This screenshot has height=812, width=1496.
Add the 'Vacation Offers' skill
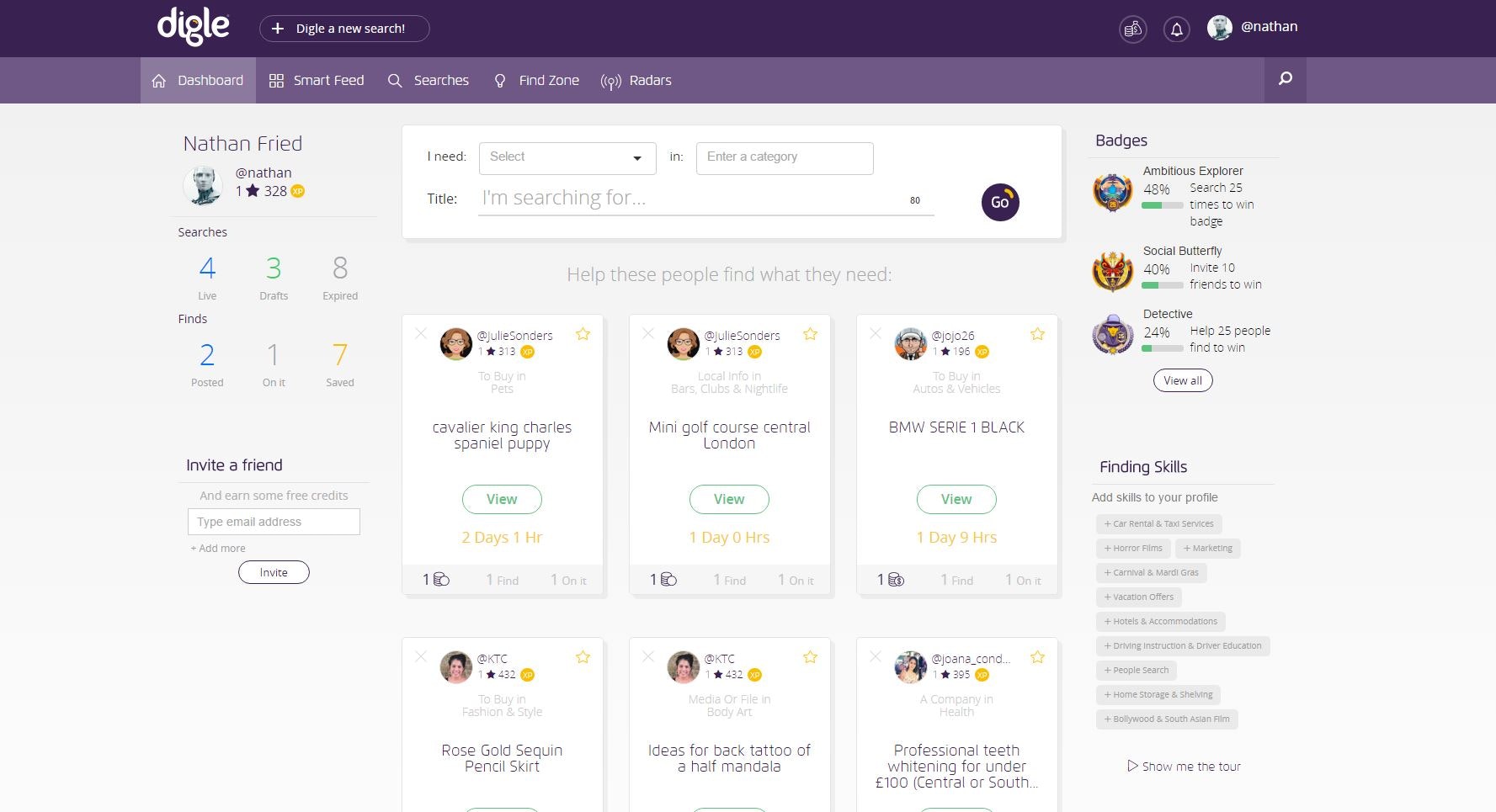(x=1138, y=597)
